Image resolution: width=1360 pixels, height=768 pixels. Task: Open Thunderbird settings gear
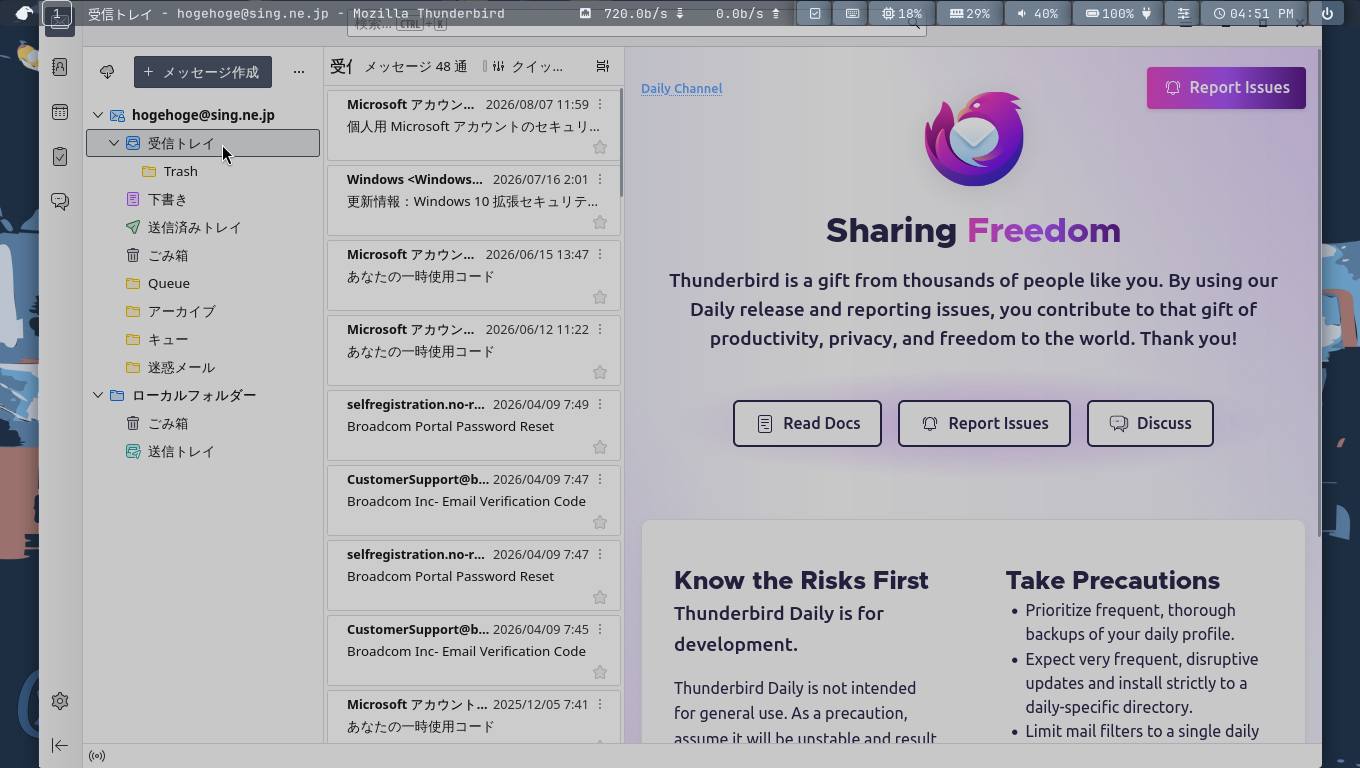[60, 701]
